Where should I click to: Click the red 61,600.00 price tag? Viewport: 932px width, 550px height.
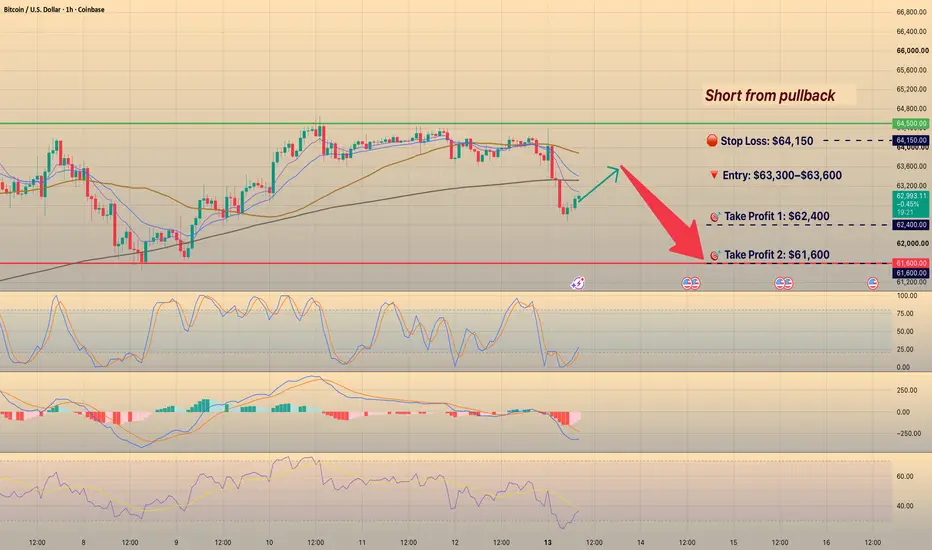(x=911, y=263)
